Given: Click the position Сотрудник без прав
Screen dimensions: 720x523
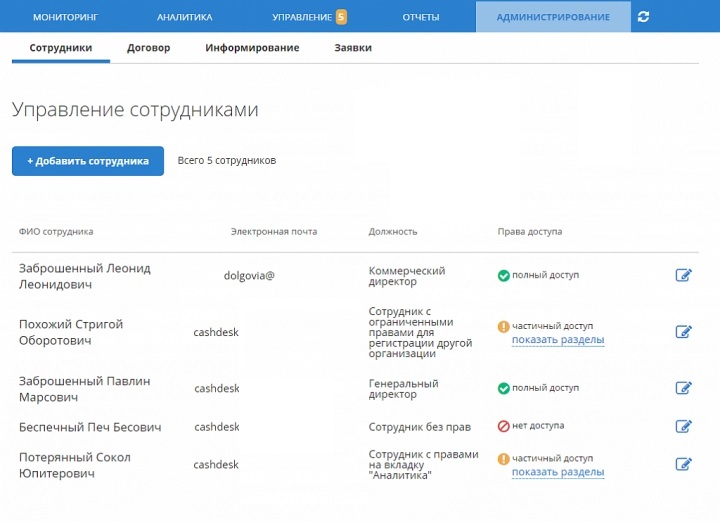Looking at the screenshot, I should 420,427.
